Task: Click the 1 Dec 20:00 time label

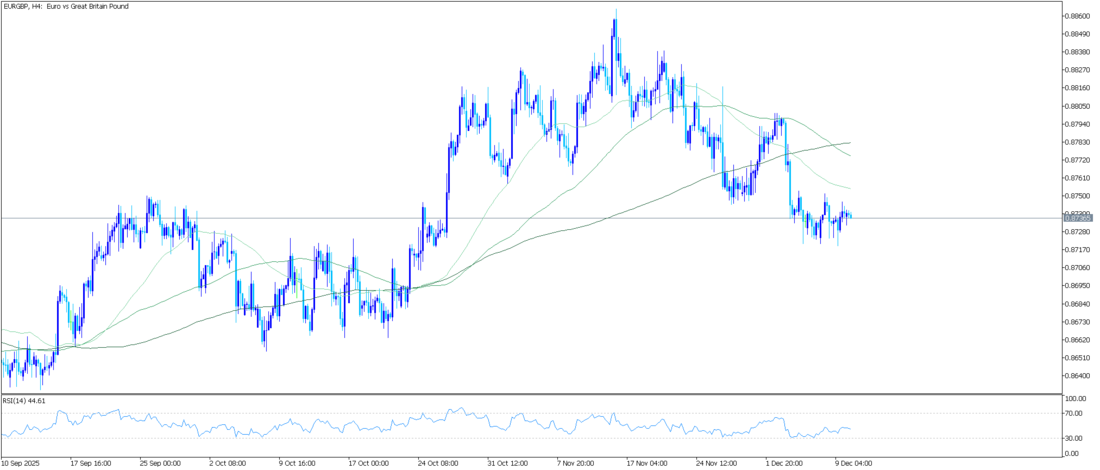Action: [786, 463]
